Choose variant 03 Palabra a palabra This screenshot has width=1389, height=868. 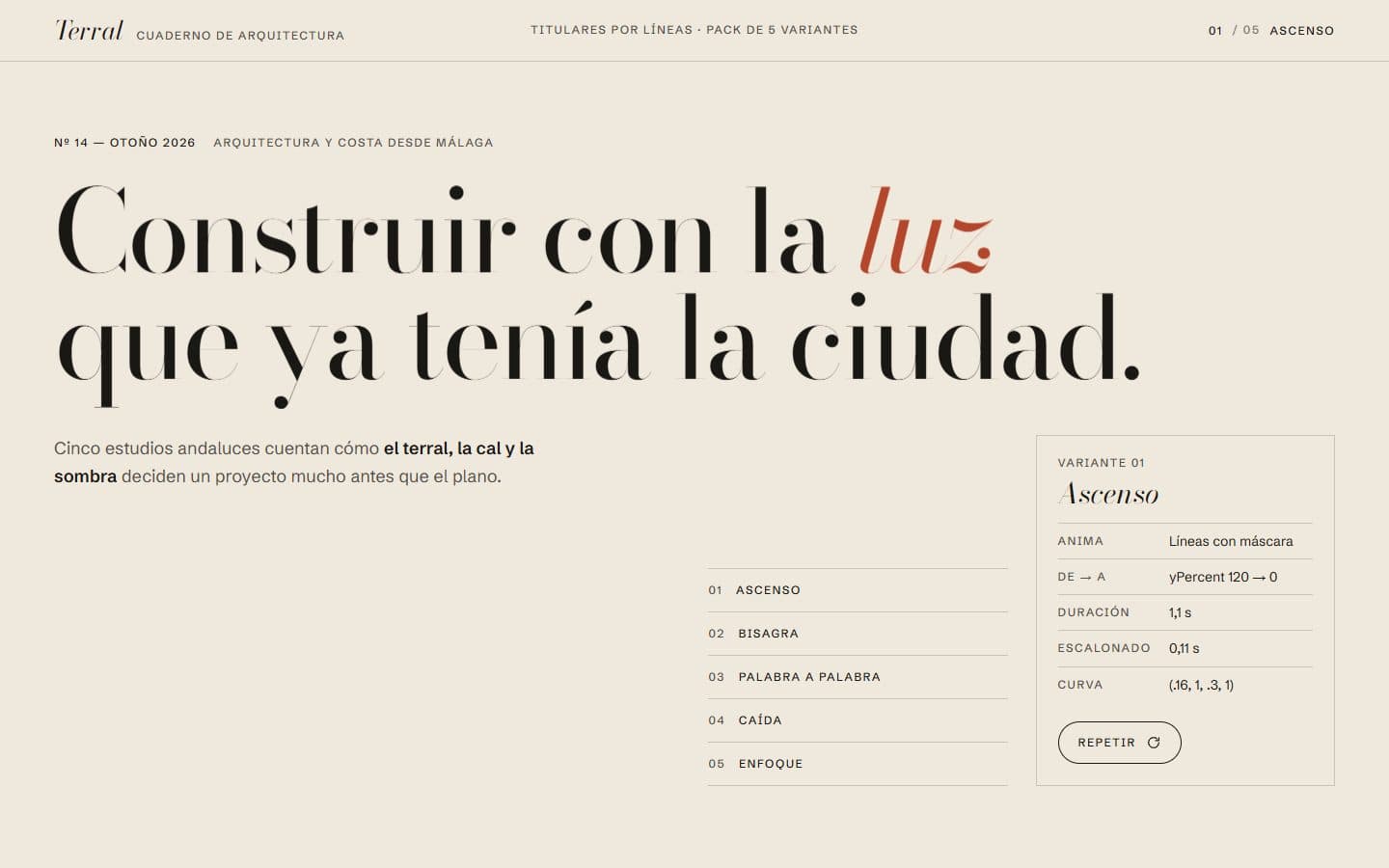pyautogui.click(x=858, y=677)
